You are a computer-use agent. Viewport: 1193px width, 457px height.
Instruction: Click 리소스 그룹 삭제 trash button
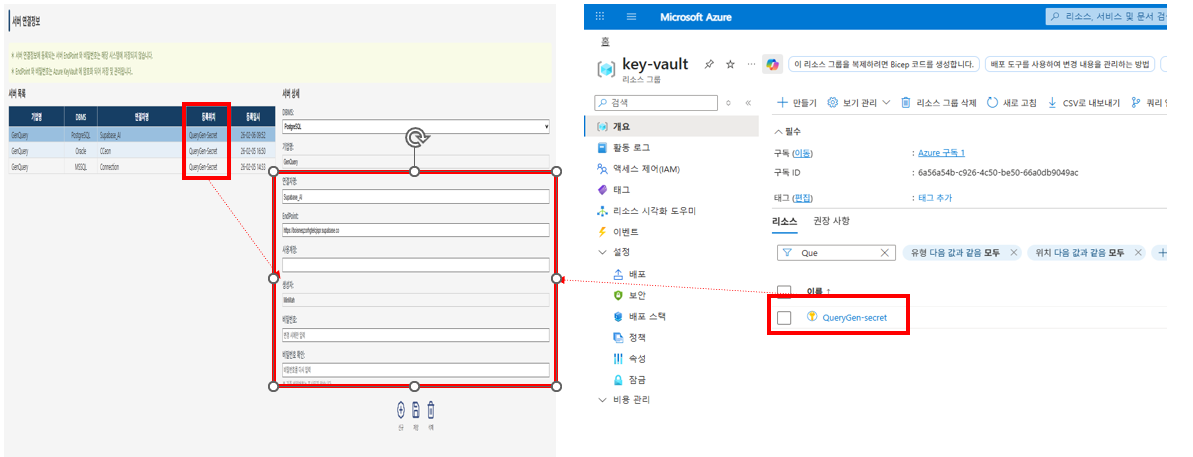tap(939, 103)
